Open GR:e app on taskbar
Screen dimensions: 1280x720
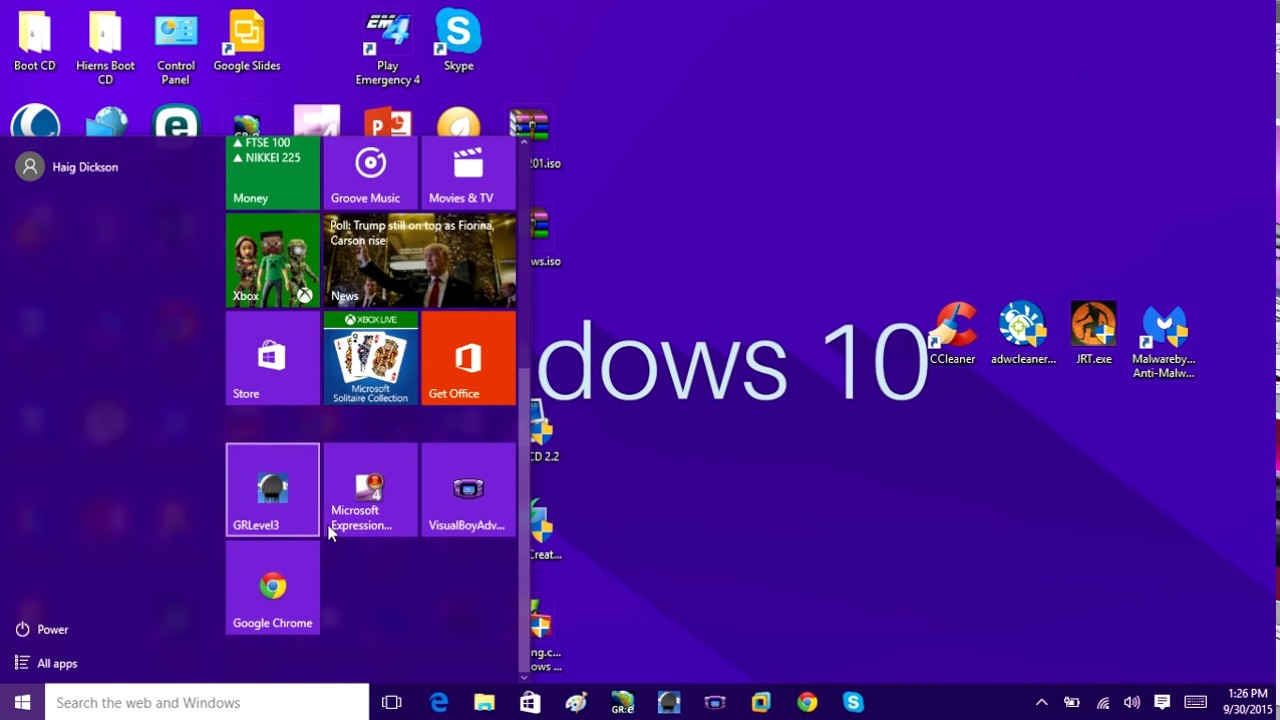622,702
